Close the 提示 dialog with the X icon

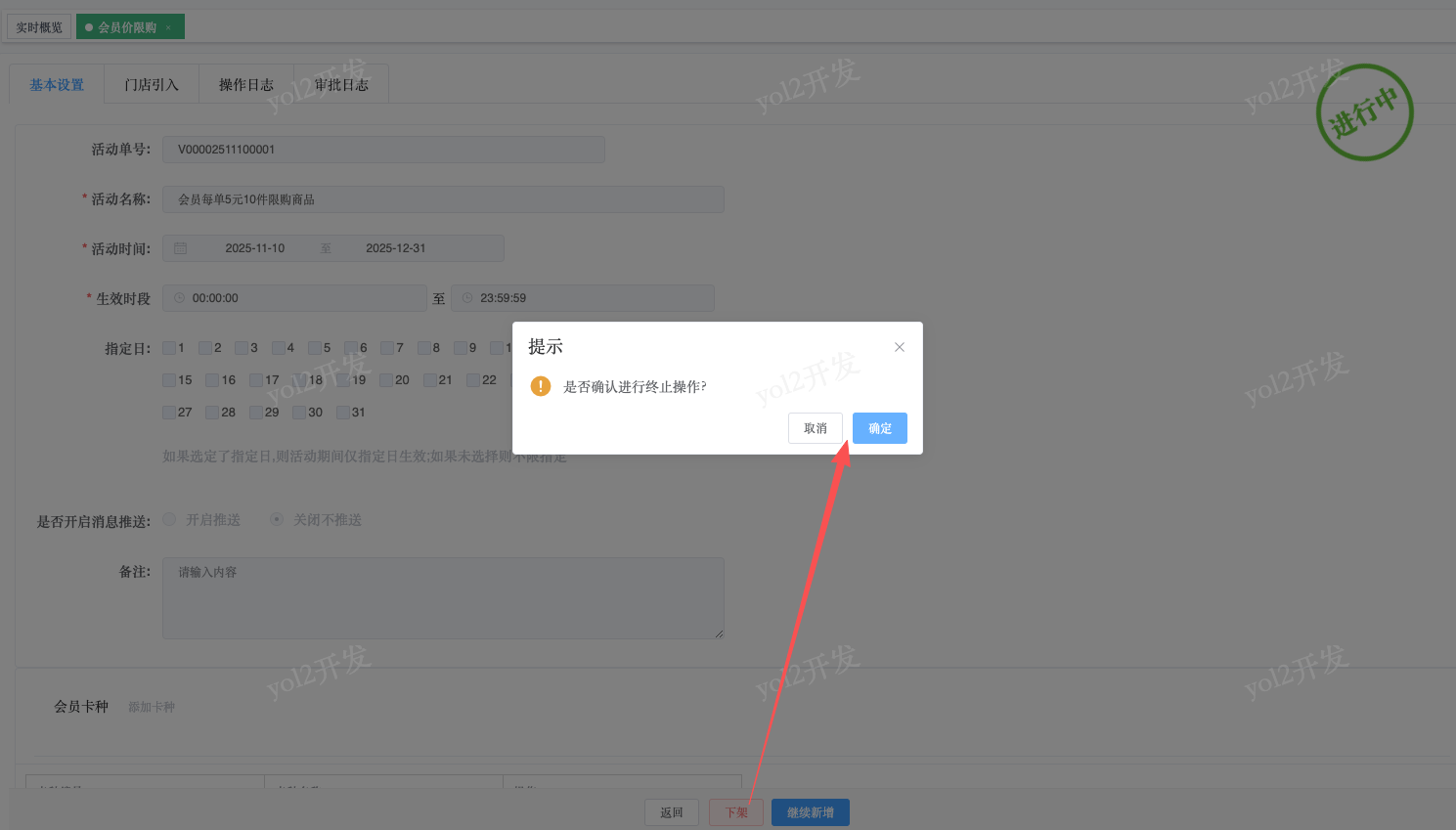(x=900, y=347)
